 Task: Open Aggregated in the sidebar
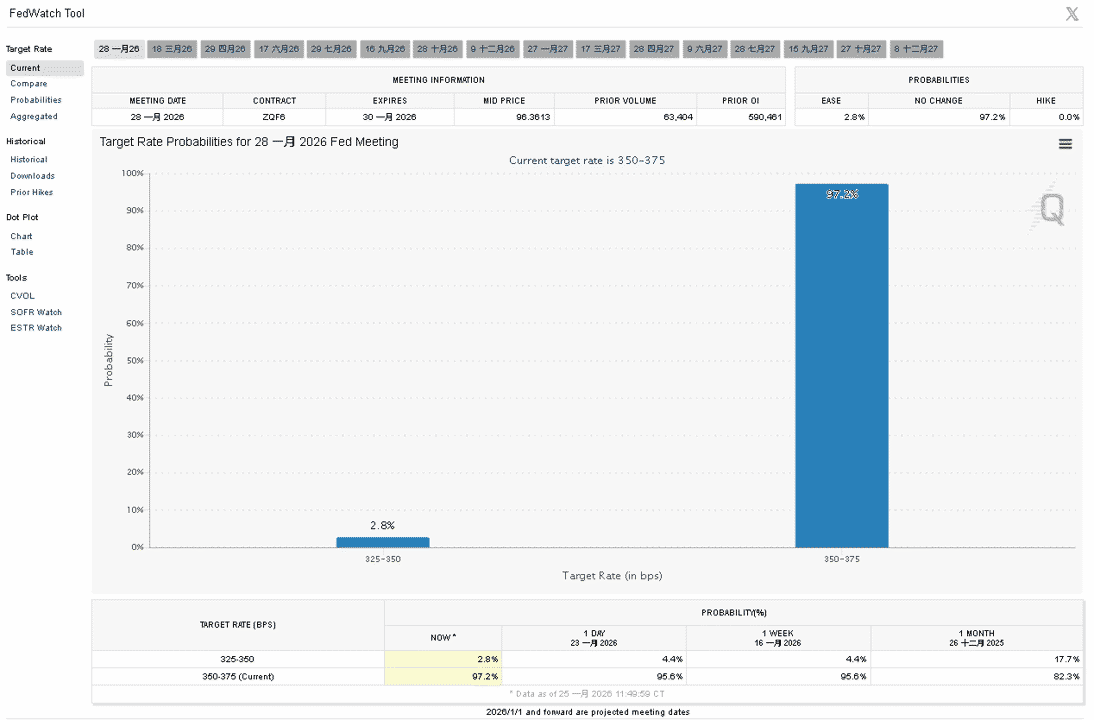click(33, 117)
